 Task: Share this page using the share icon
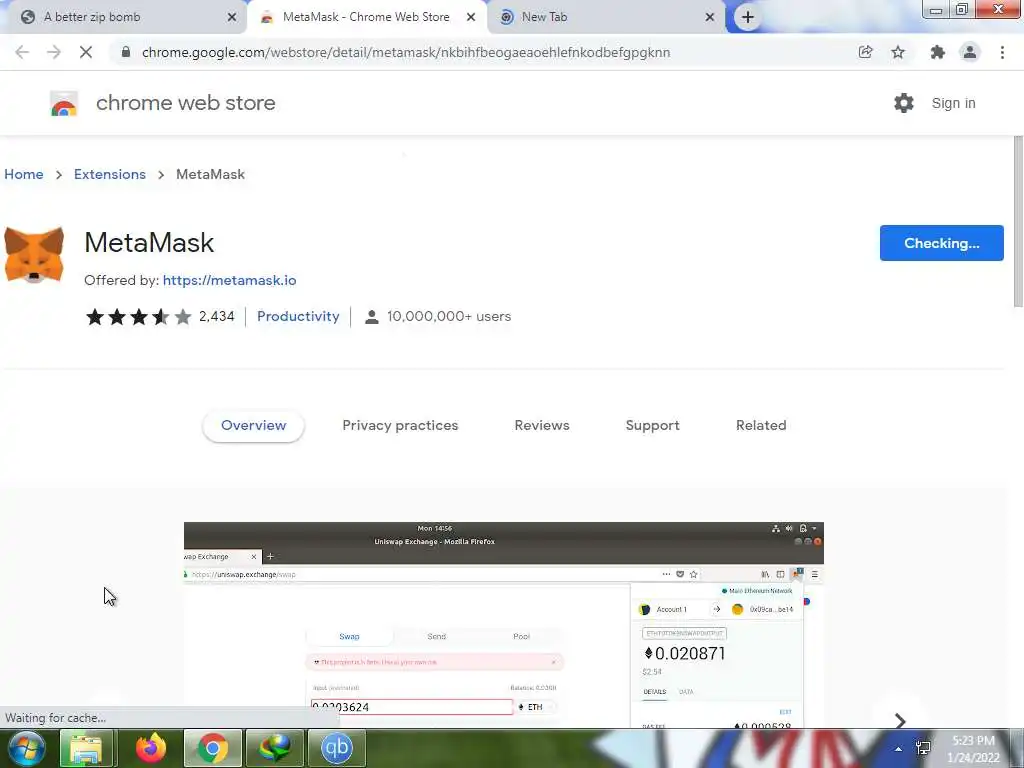pyautogui.click(x=865, y=52)
